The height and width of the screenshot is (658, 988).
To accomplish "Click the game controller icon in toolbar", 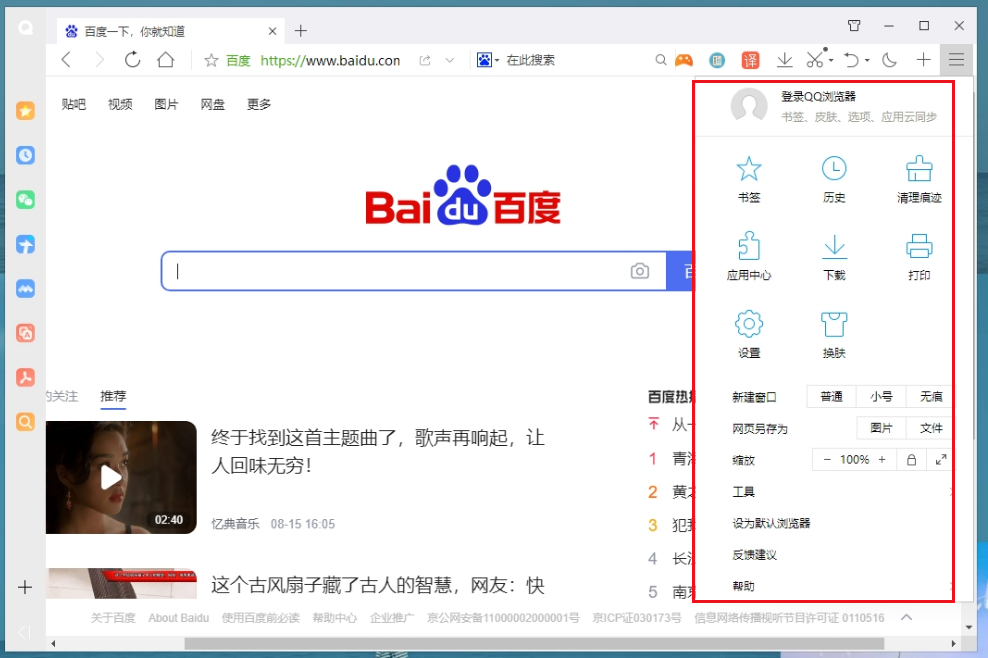I will (684, 60).
